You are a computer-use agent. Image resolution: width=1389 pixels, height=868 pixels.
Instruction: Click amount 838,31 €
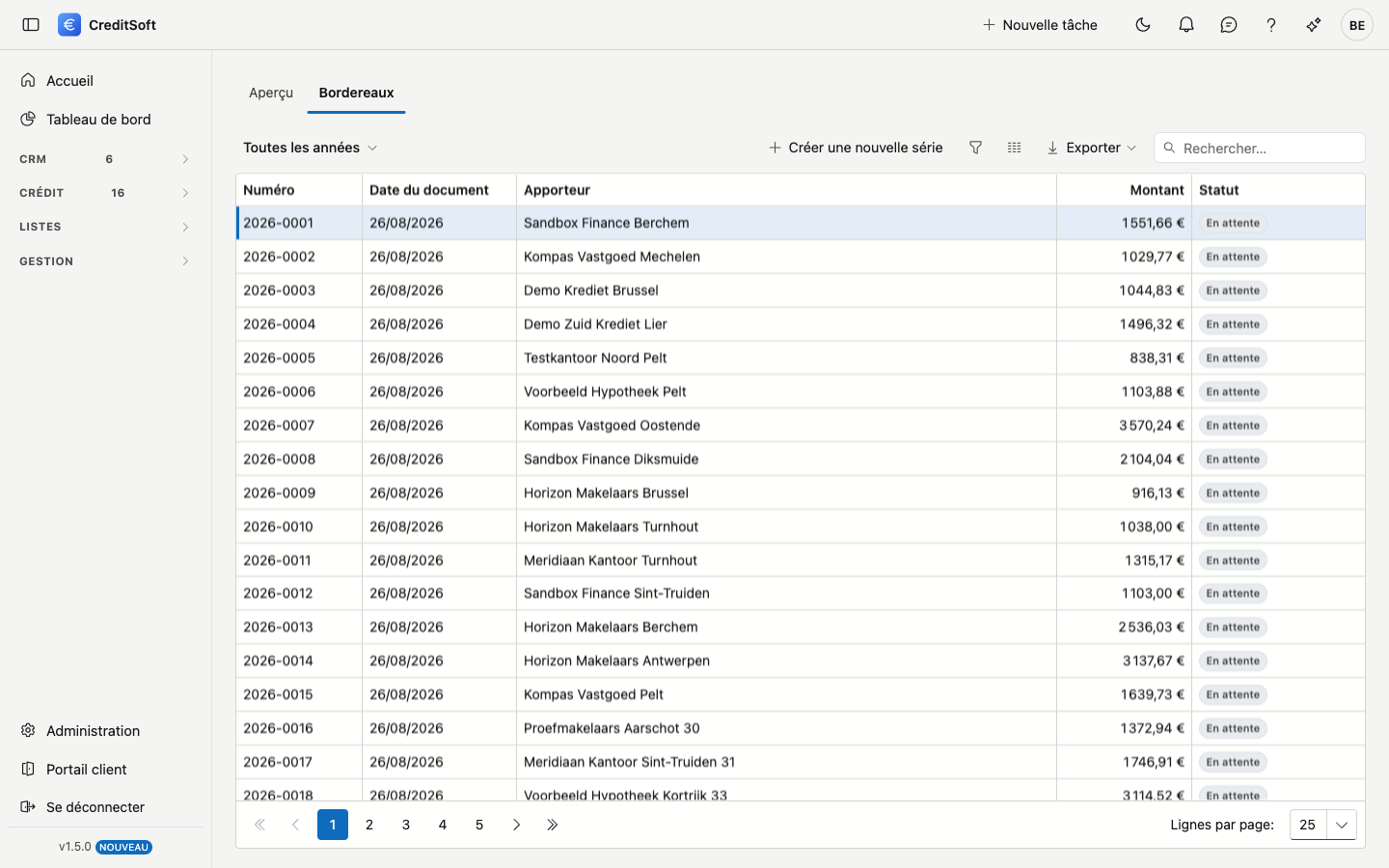coord(1157,358)
